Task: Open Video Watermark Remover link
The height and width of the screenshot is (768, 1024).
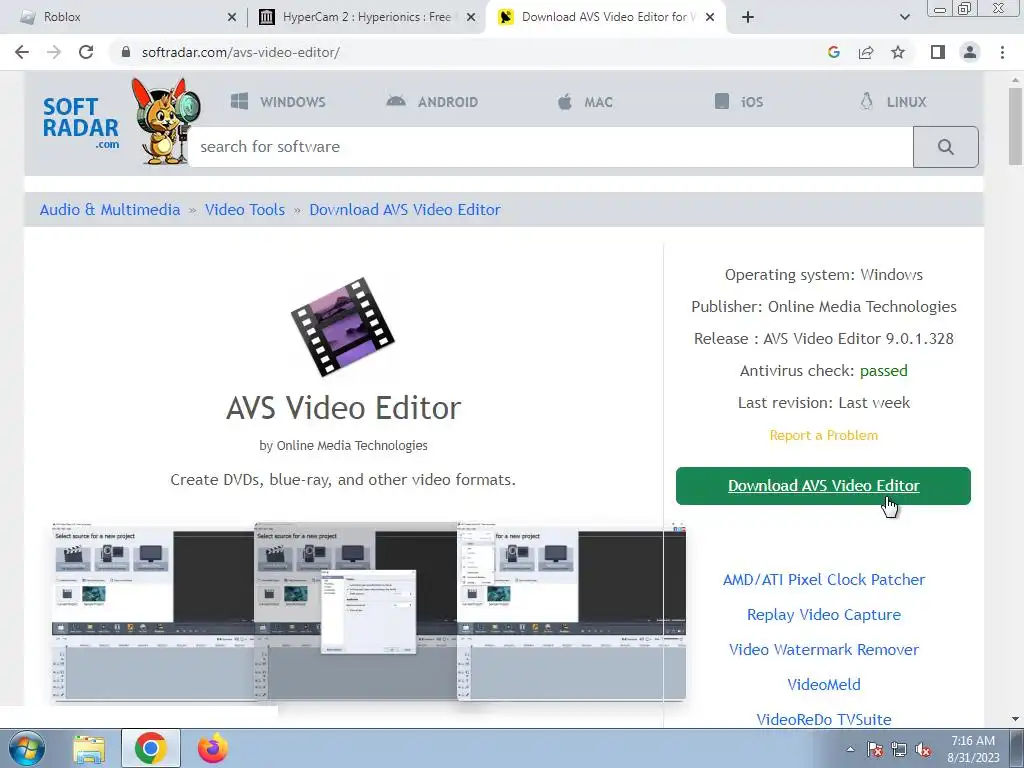Action: (824, 650)
